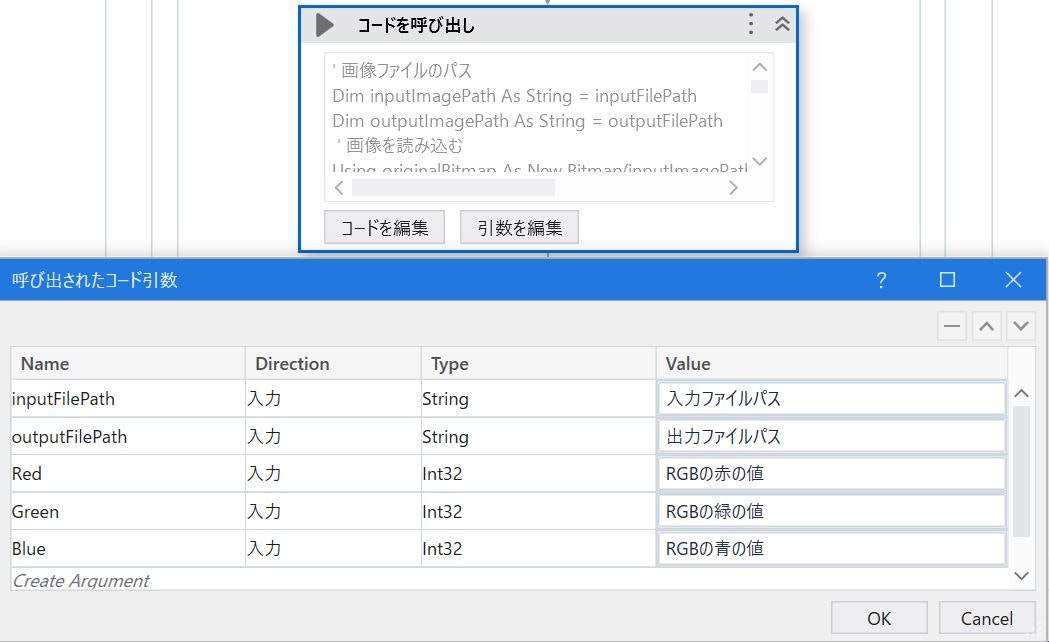Screen dimensions: 1049x642
Task: Confirm argument changes with the OK button
Action: (x=879, y=617)
